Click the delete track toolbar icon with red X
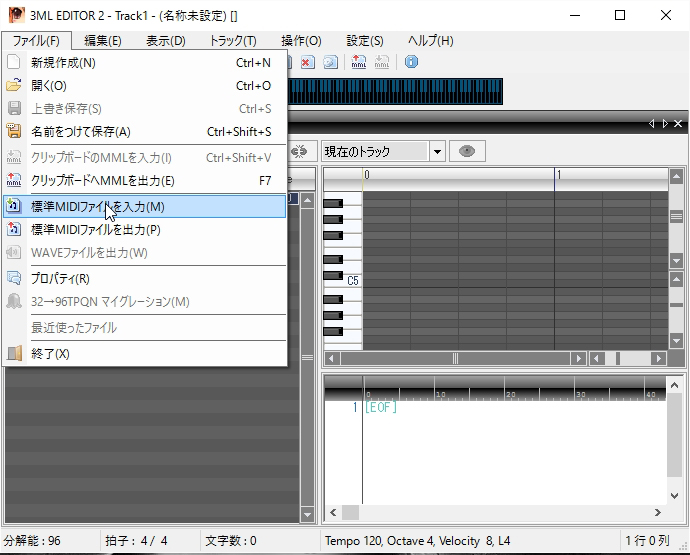690x555 pixels. [x=308, y=62]
